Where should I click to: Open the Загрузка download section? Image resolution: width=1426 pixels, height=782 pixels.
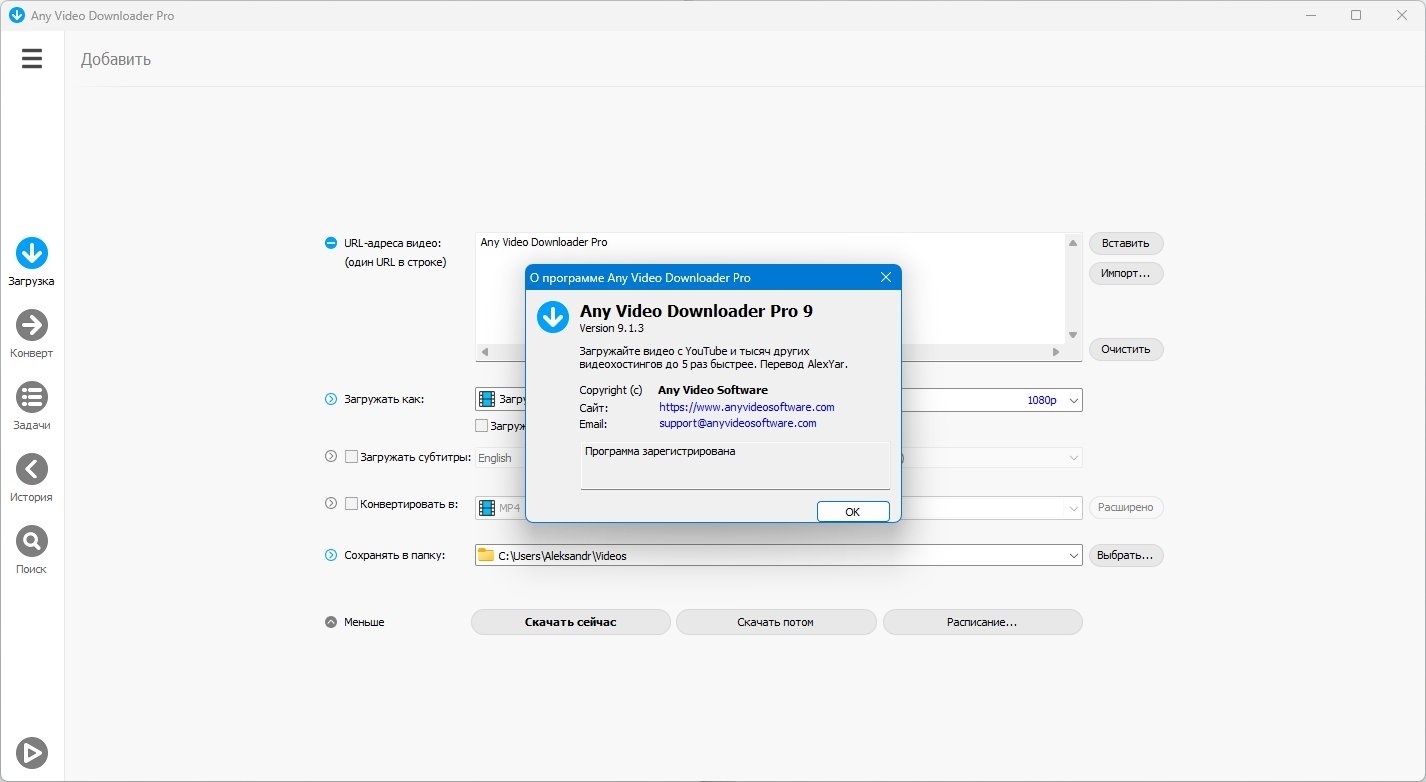[32, 262]
